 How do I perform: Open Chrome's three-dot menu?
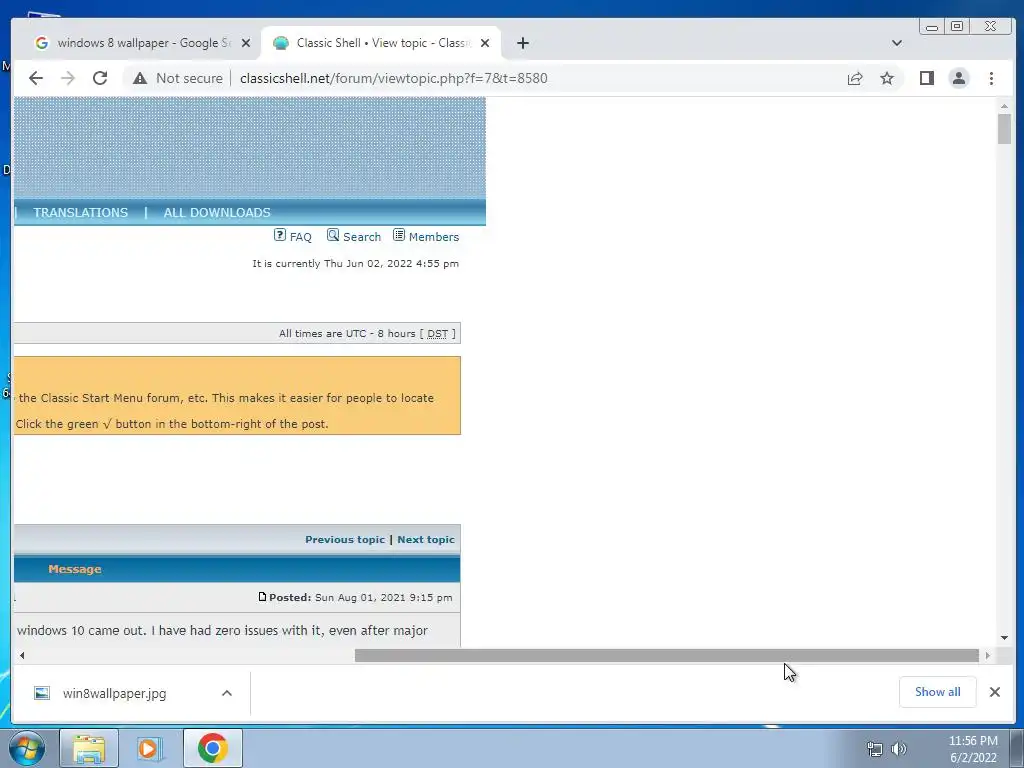coord(991,78)
